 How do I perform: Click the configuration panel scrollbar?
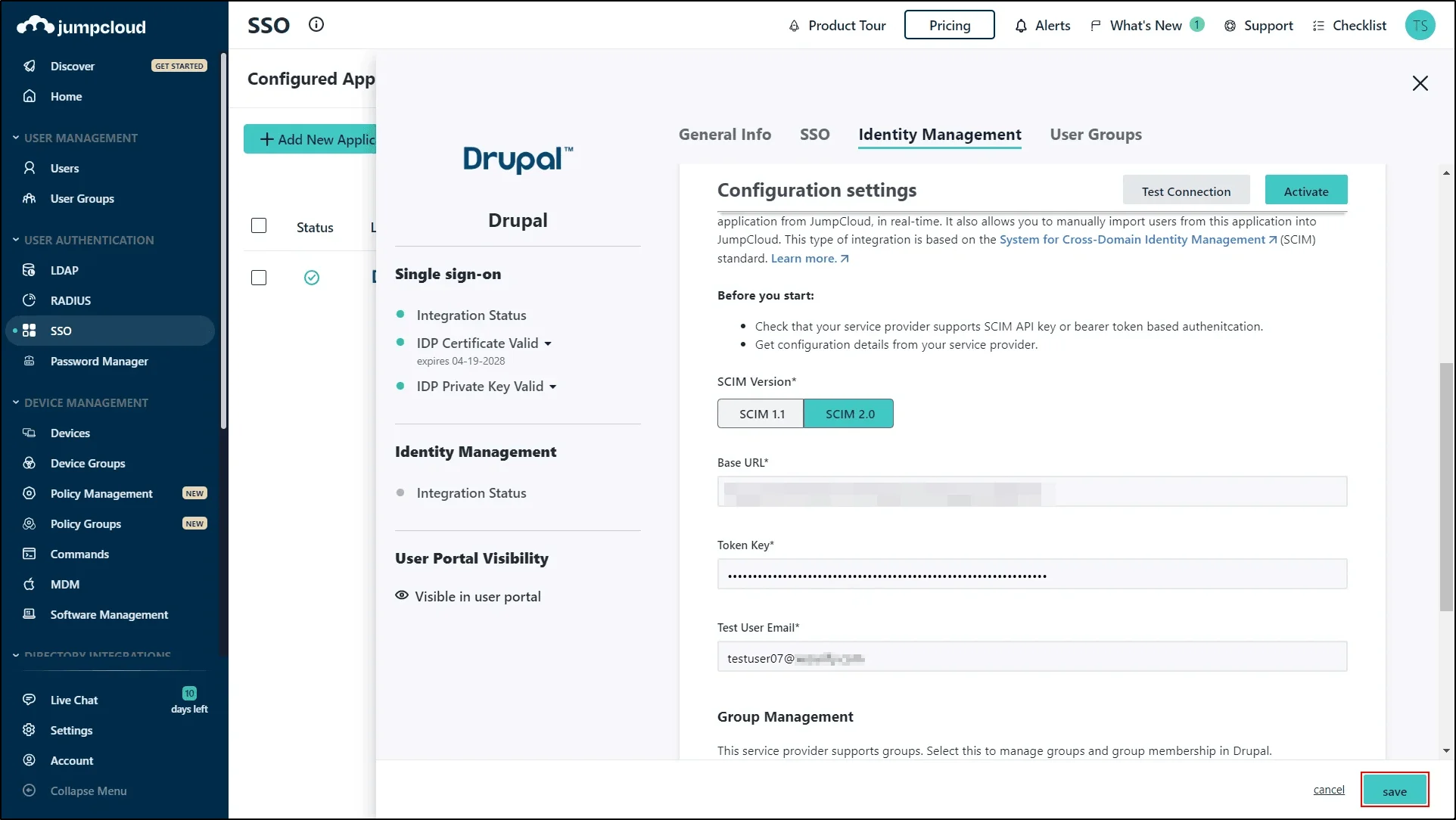1446,487
